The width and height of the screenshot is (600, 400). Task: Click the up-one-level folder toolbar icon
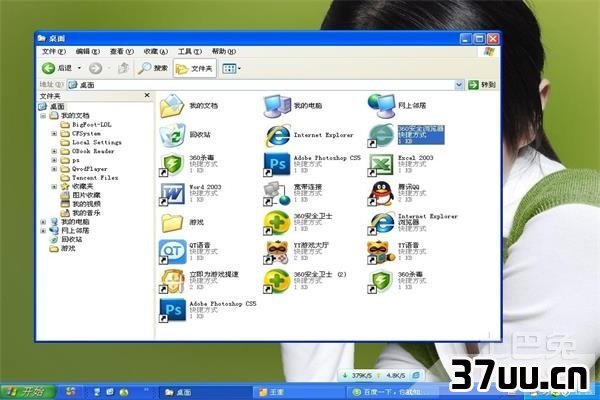123,68
